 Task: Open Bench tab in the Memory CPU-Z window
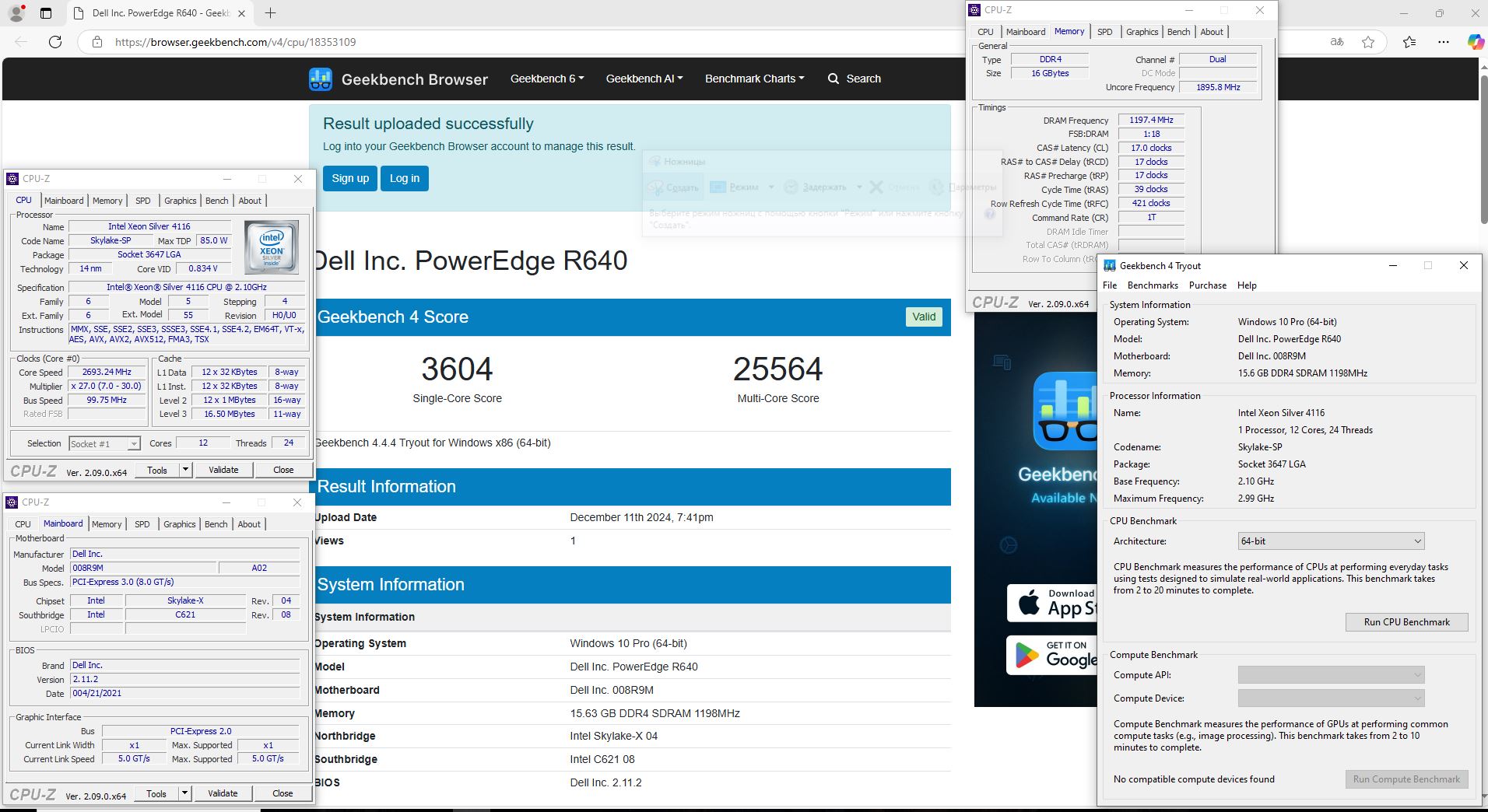[x=1178, y=32]
